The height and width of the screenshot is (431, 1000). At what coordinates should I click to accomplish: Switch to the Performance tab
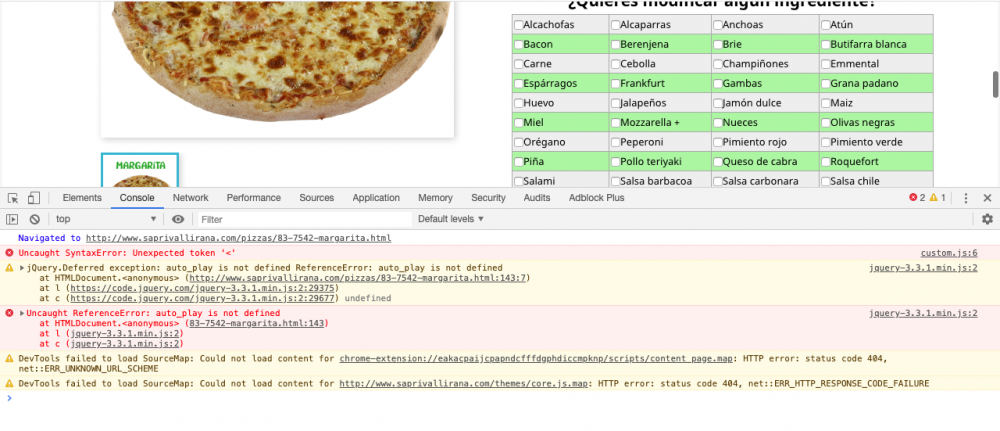coord(253,198)
